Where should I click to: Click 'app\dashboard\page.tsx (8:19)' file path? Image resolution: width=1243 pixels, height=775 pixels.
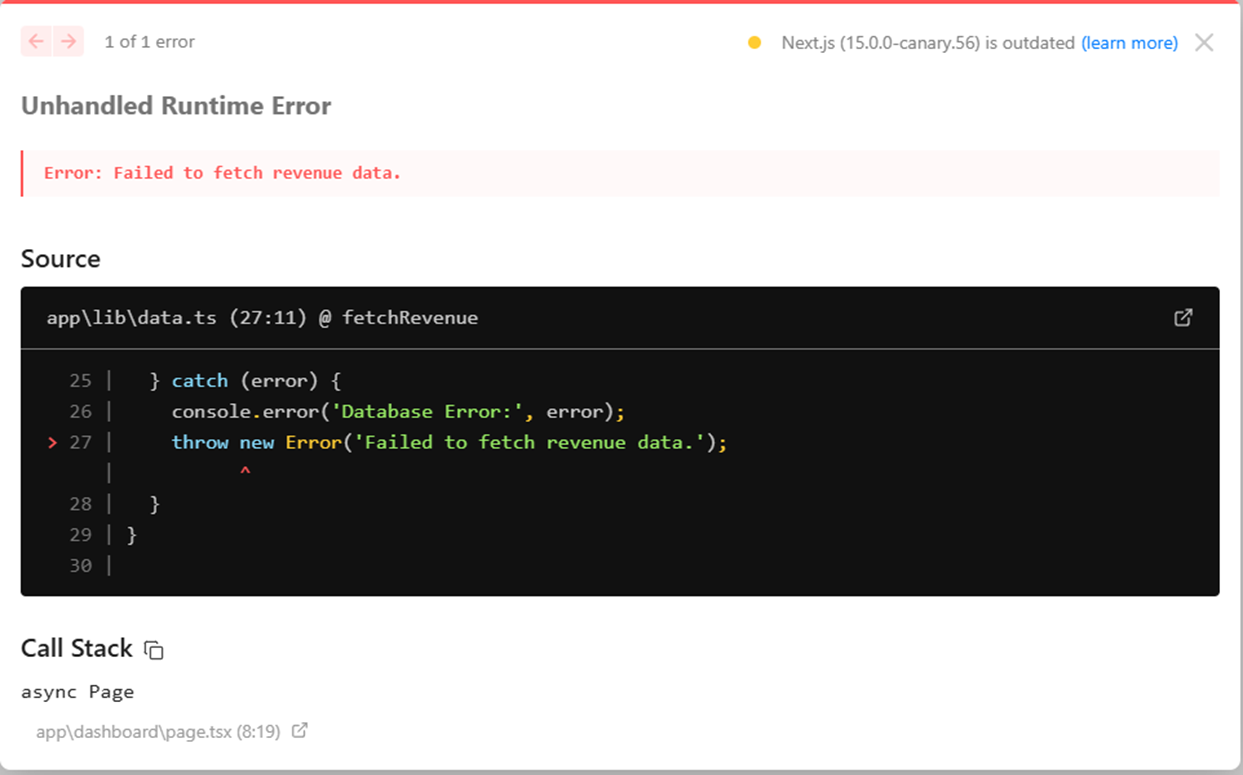point(158,731)
